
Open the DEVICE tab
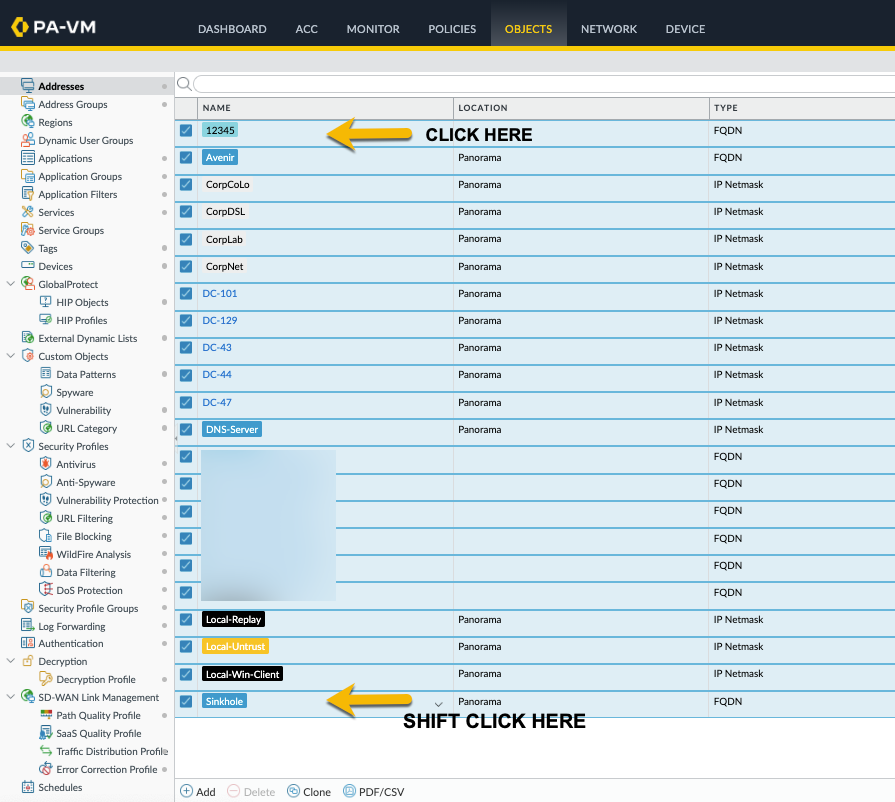click(x=685, y=29)
